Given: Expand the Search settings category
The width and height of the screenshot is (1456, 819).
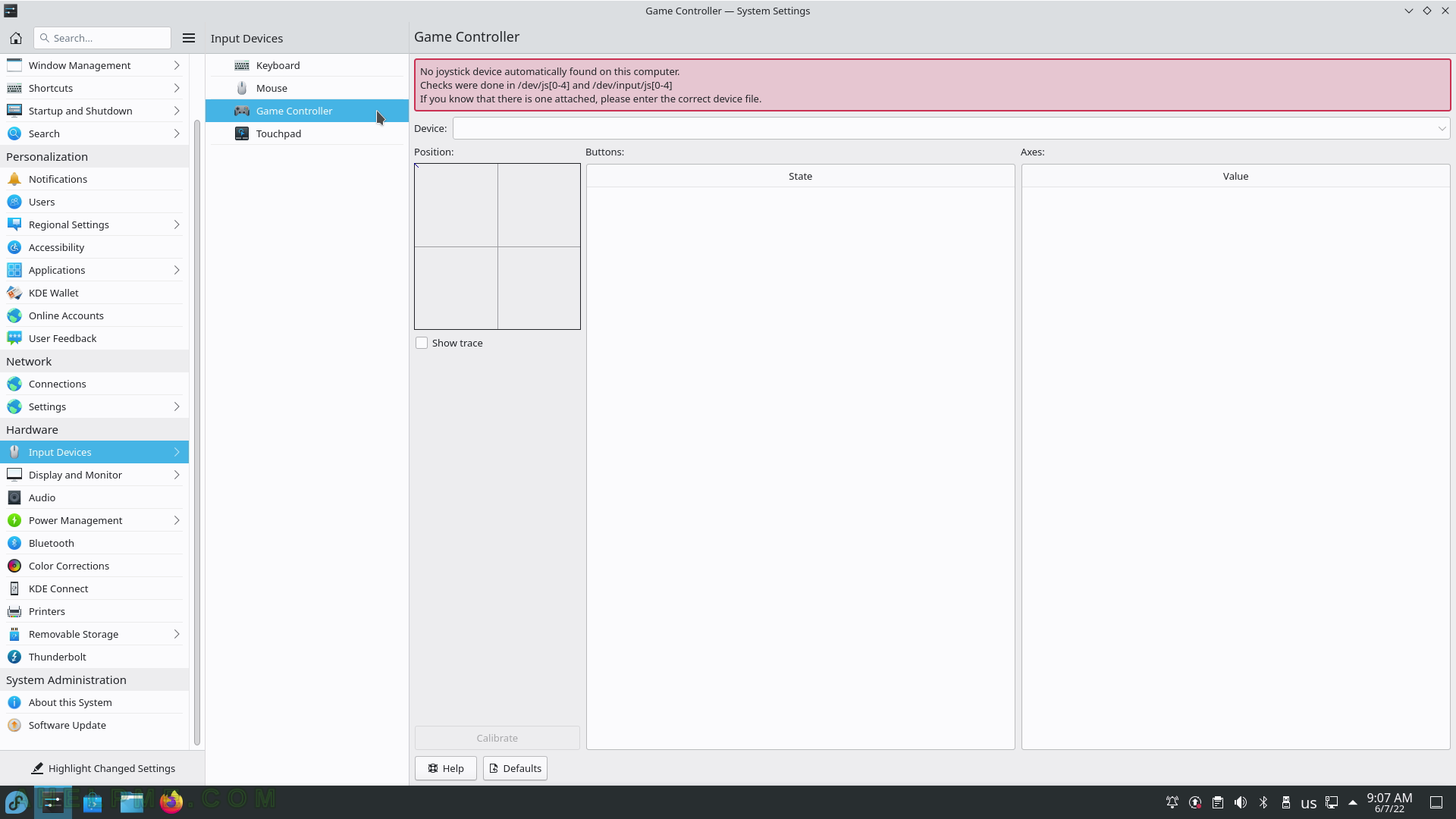Looking at the screenshot, I should click(x=94, y=133).
